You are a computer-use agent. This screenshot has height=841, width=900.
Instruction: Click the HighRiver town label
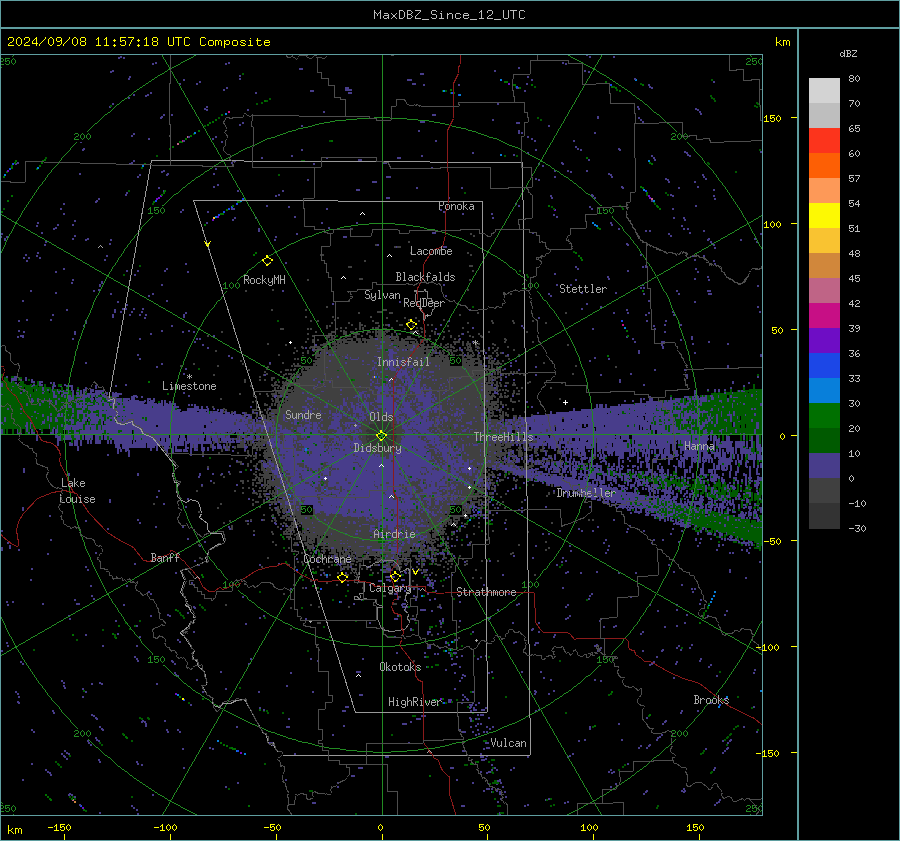[x=414, y=702]
